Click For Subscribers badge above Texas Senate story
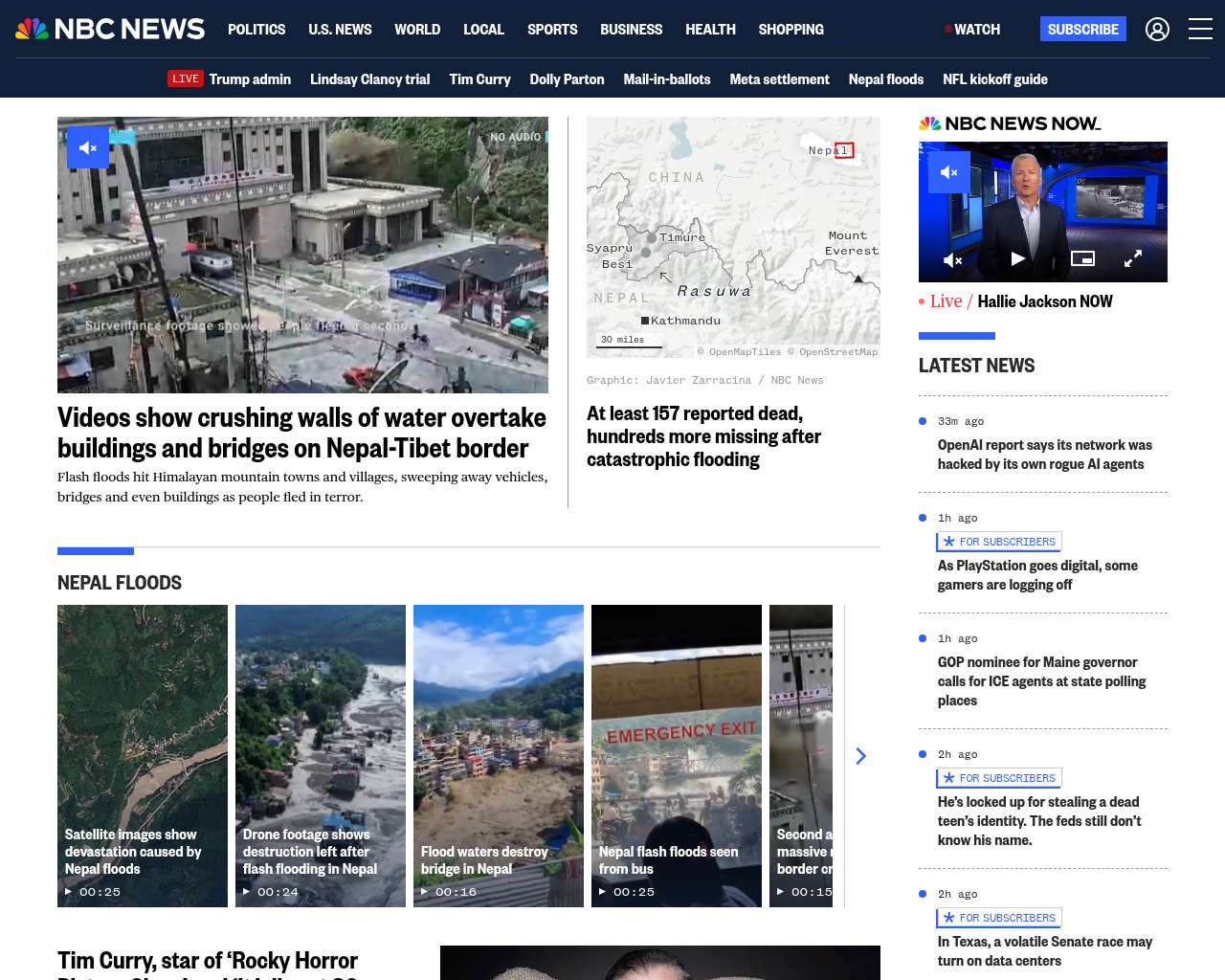The height and width of the screenshot is (980, 1225). [999, 918]
